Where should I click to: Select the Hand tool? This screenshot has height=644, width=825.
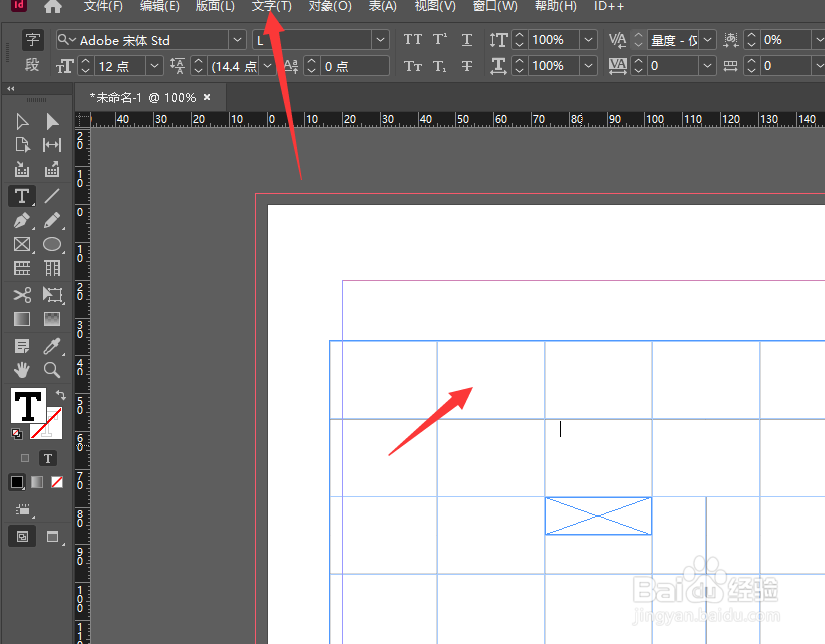tap(22, 370)
